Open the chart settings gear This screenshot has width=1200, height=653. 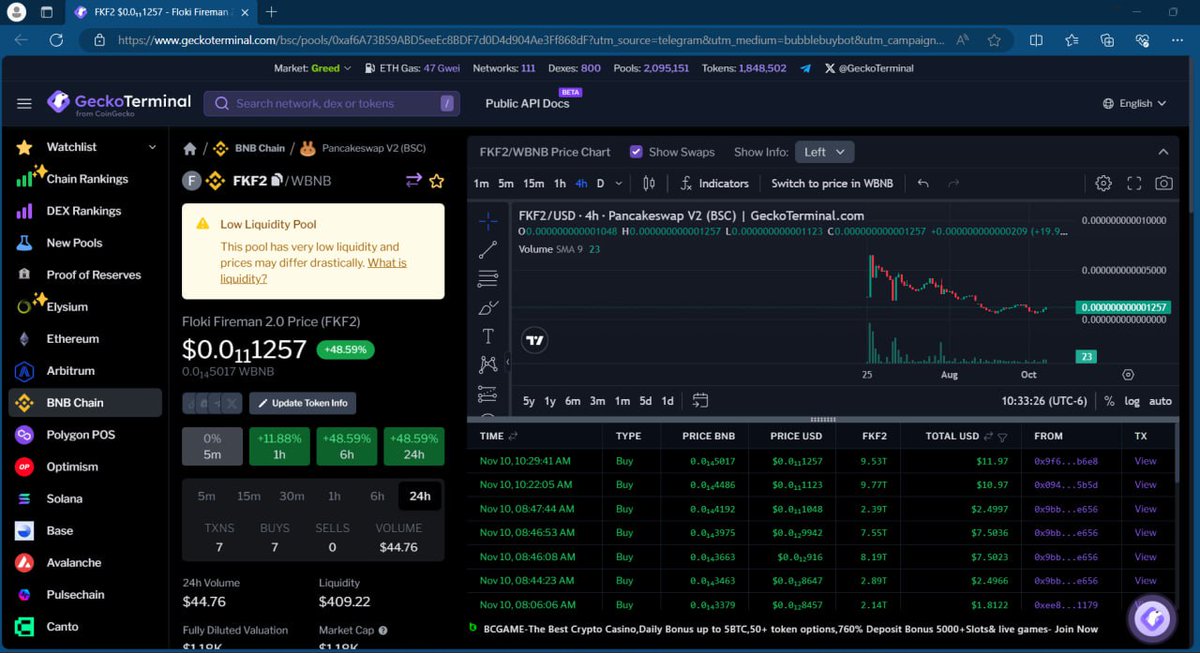coord(1104,183)
